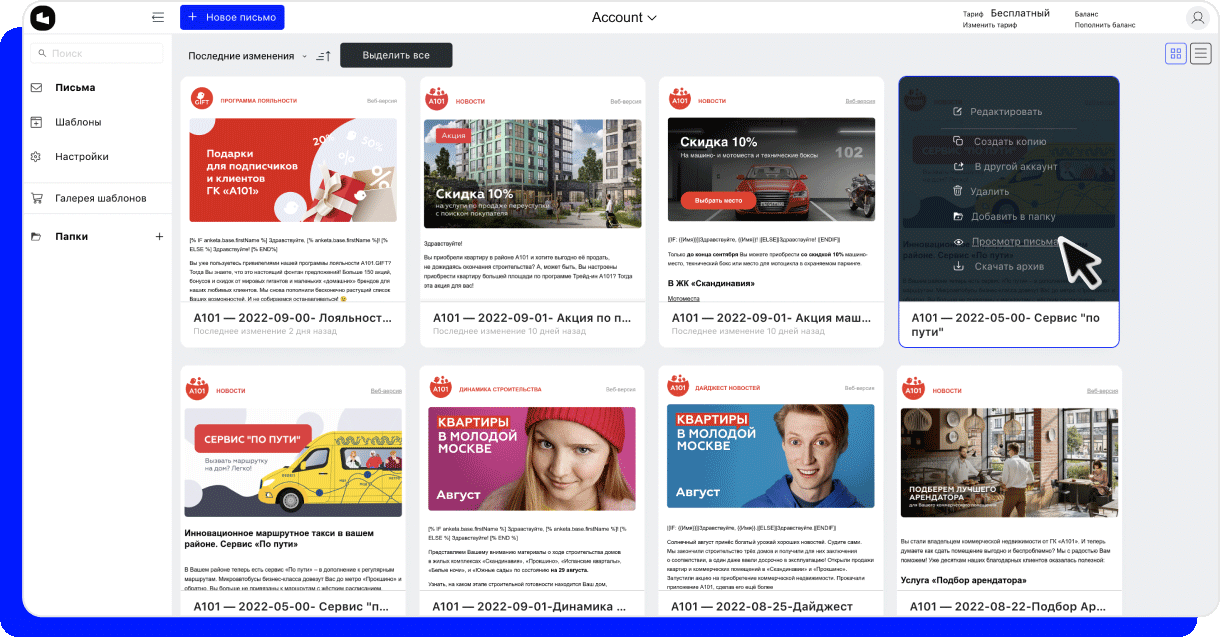Viewport: 1220px width, 638px height.
Task: Open the Письма section via envelope icon
Action: click(x=37, y=87)
